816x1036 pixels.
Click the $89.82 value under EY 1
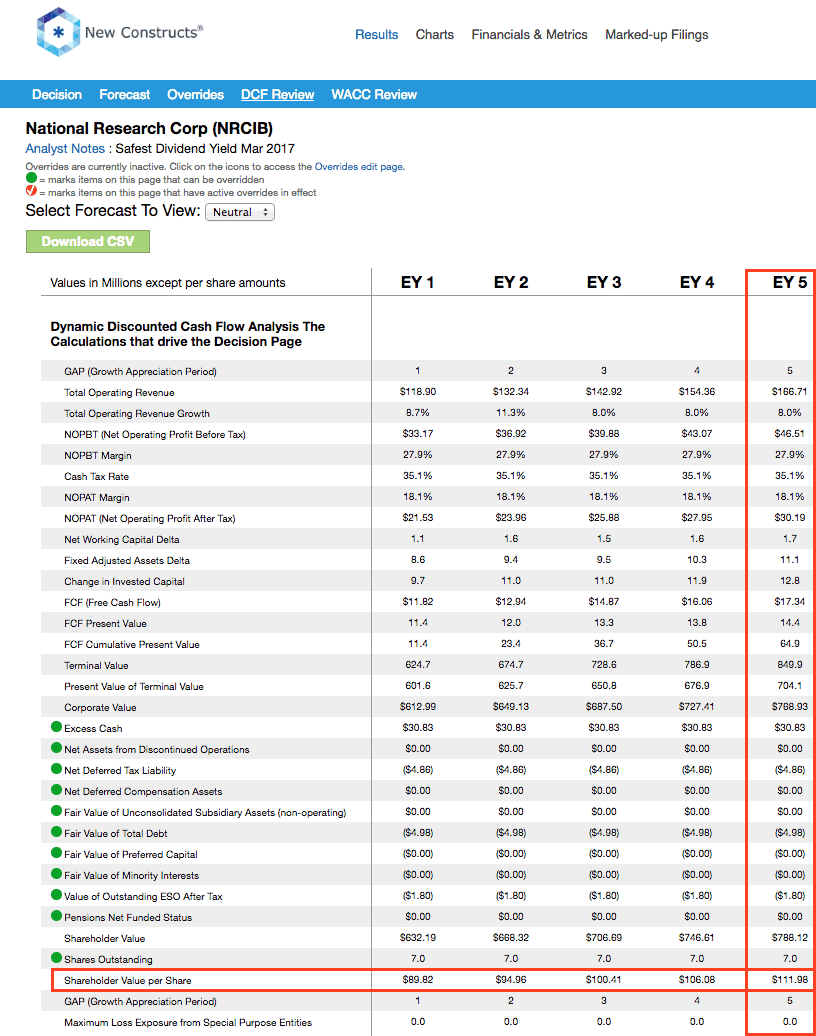(x=418, y=979)
